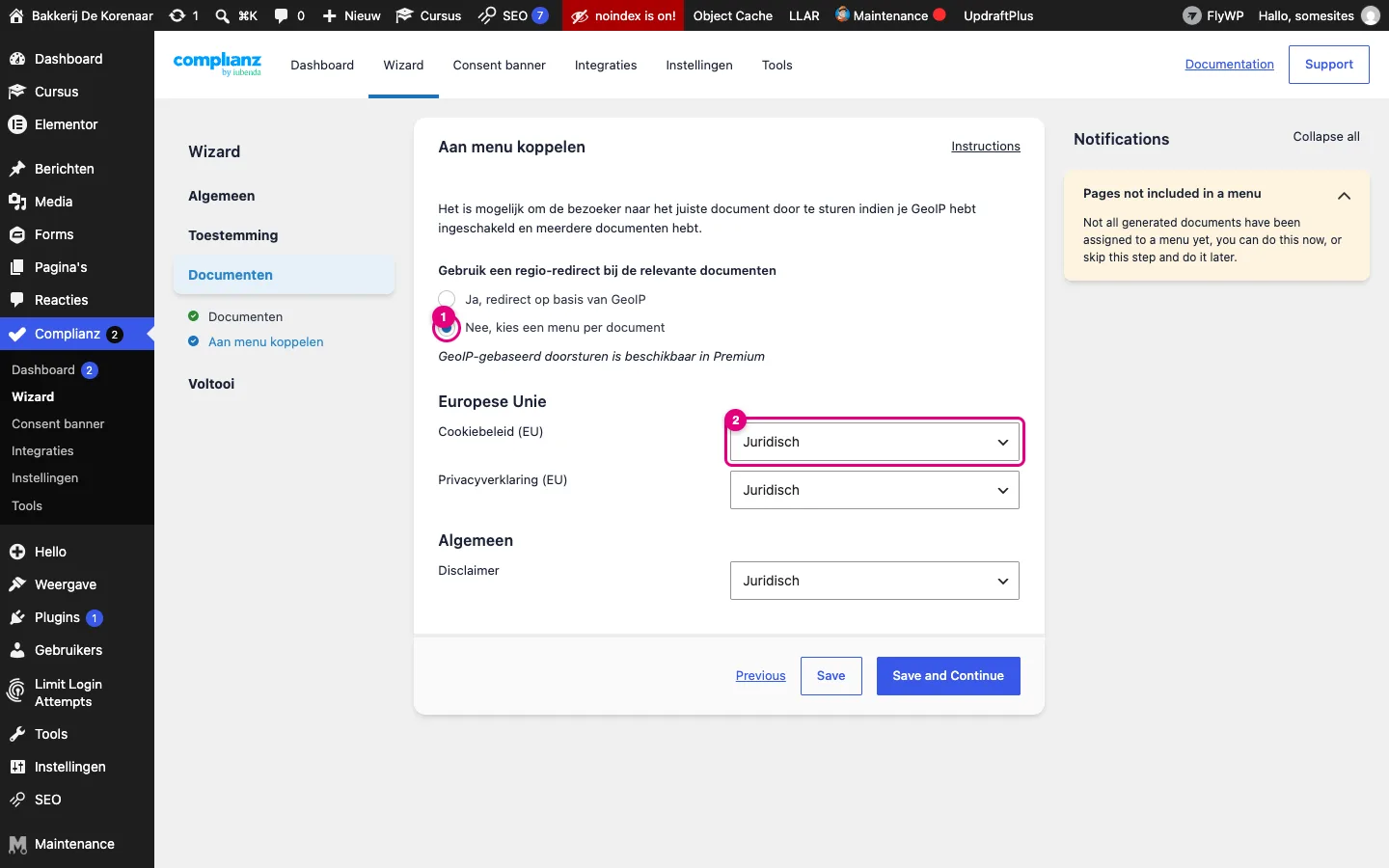The width and height of the screenshot is (1389, 868).
Task: Select 'Nee, kies een menu per document'
Action: coord(447,328)
